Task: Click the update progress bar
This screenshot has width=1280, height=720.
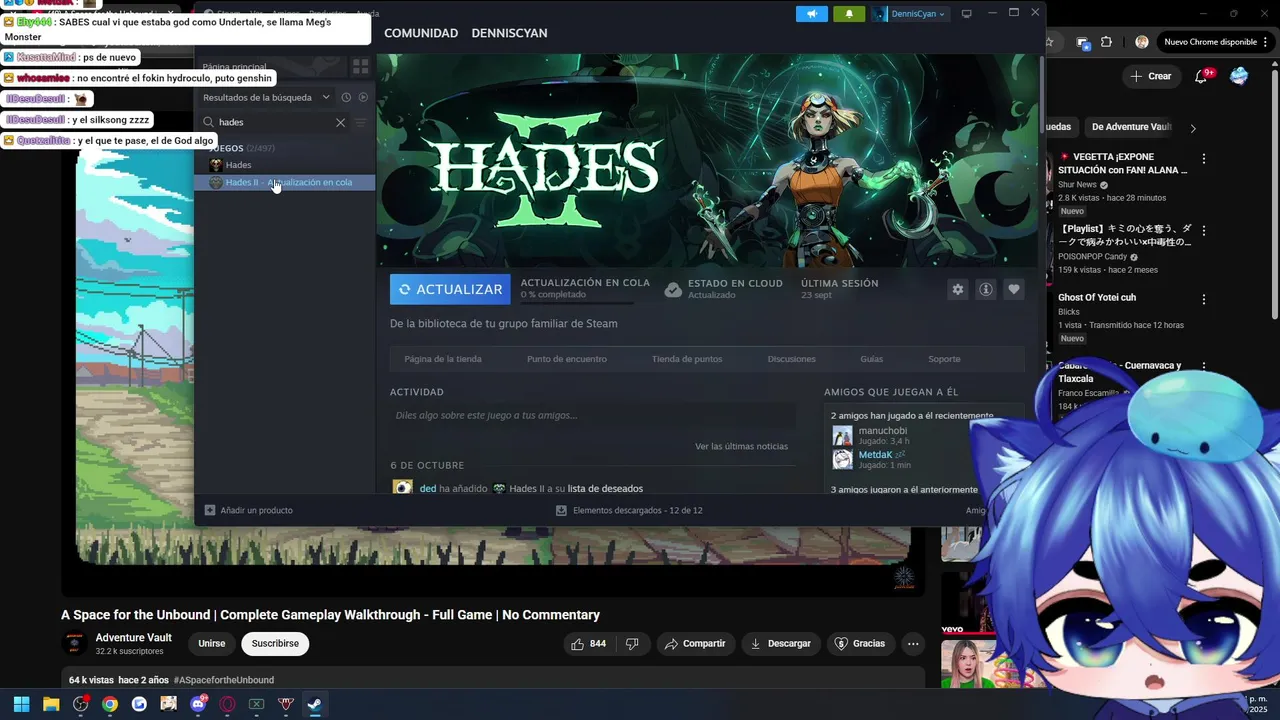Action: point(576,302)
